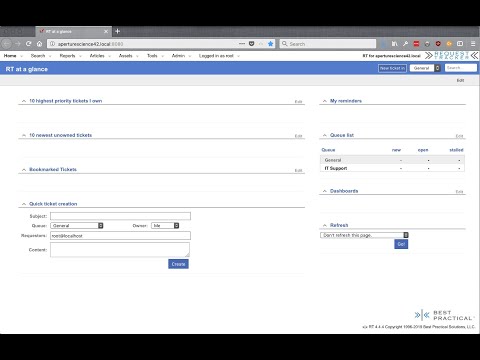Image resolution: width=480 pixels, height=360 pixels.
Task: Click the blue bookmark star
Action: [271, 44]
